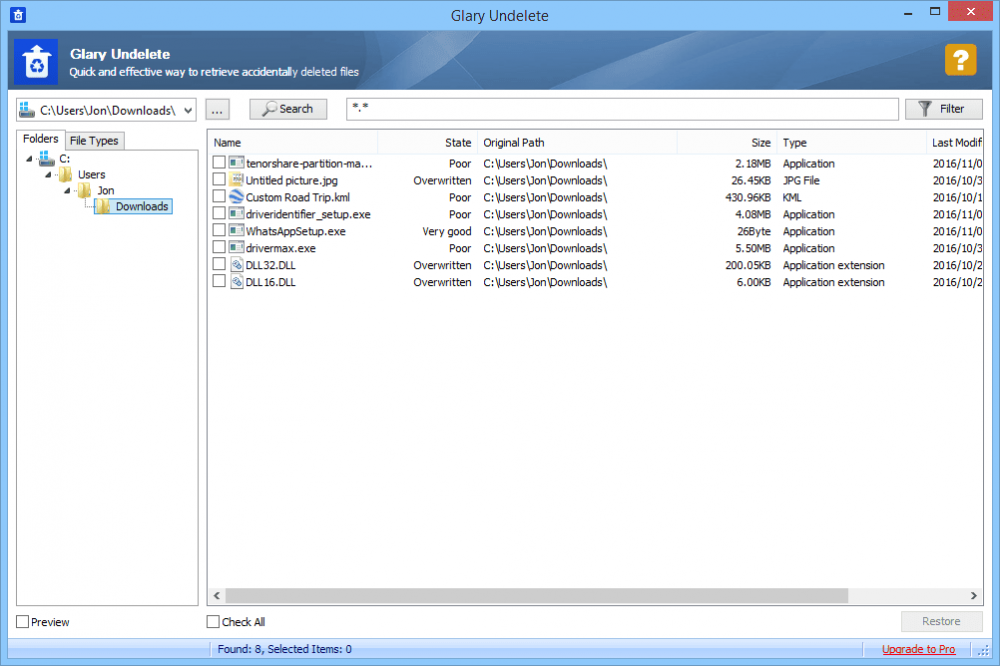Open the Upgrade to Pro link
Image resolution: width=1000 pixels, height=666 pixels.
pyautogui.click(x=918, y=649)
